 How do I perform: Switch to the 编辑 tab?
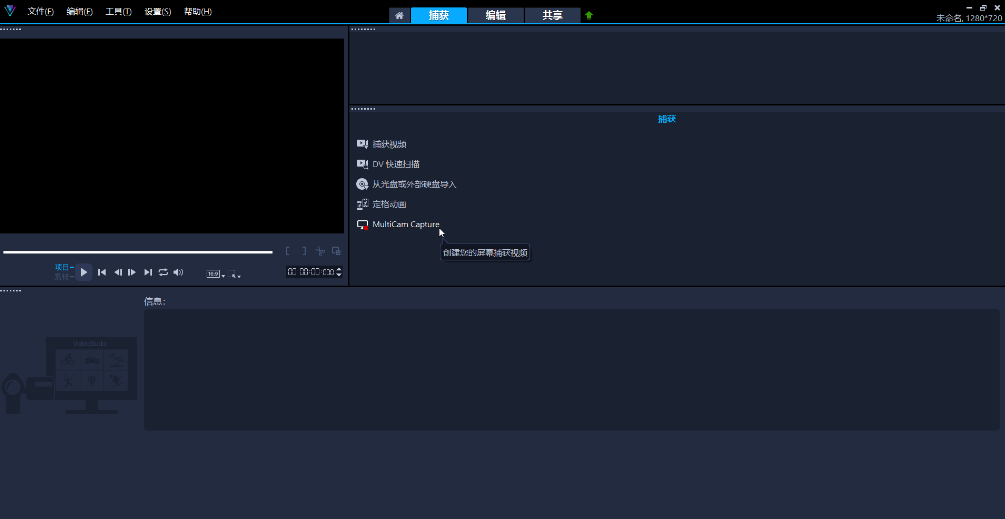495,15
